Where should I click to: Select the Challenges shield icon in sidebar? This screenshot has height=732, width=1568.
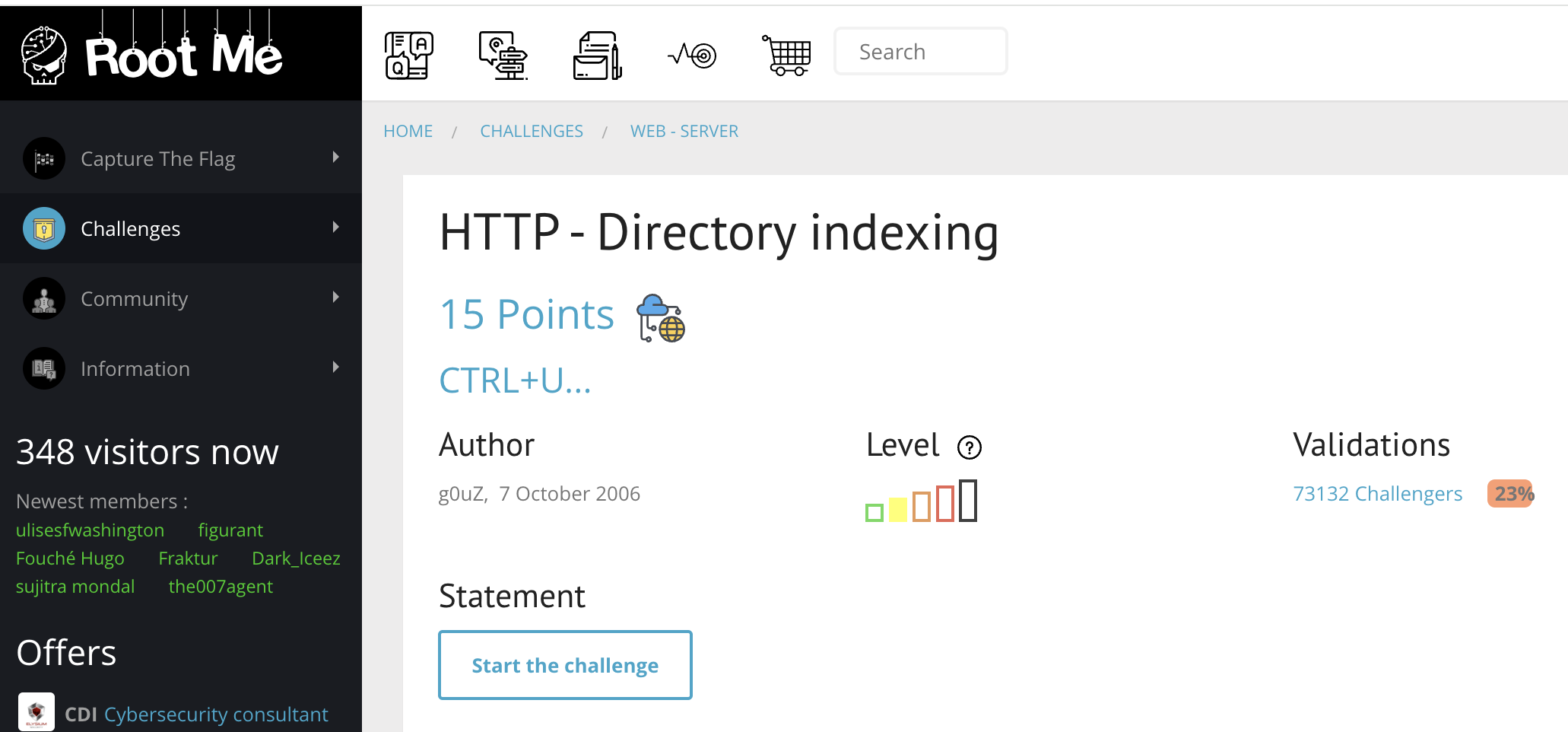point(43,228)
